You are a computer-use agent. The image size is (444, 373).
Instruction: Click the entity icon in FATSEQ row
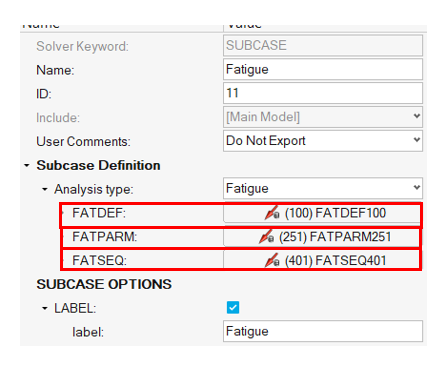[x=272, y=260]
